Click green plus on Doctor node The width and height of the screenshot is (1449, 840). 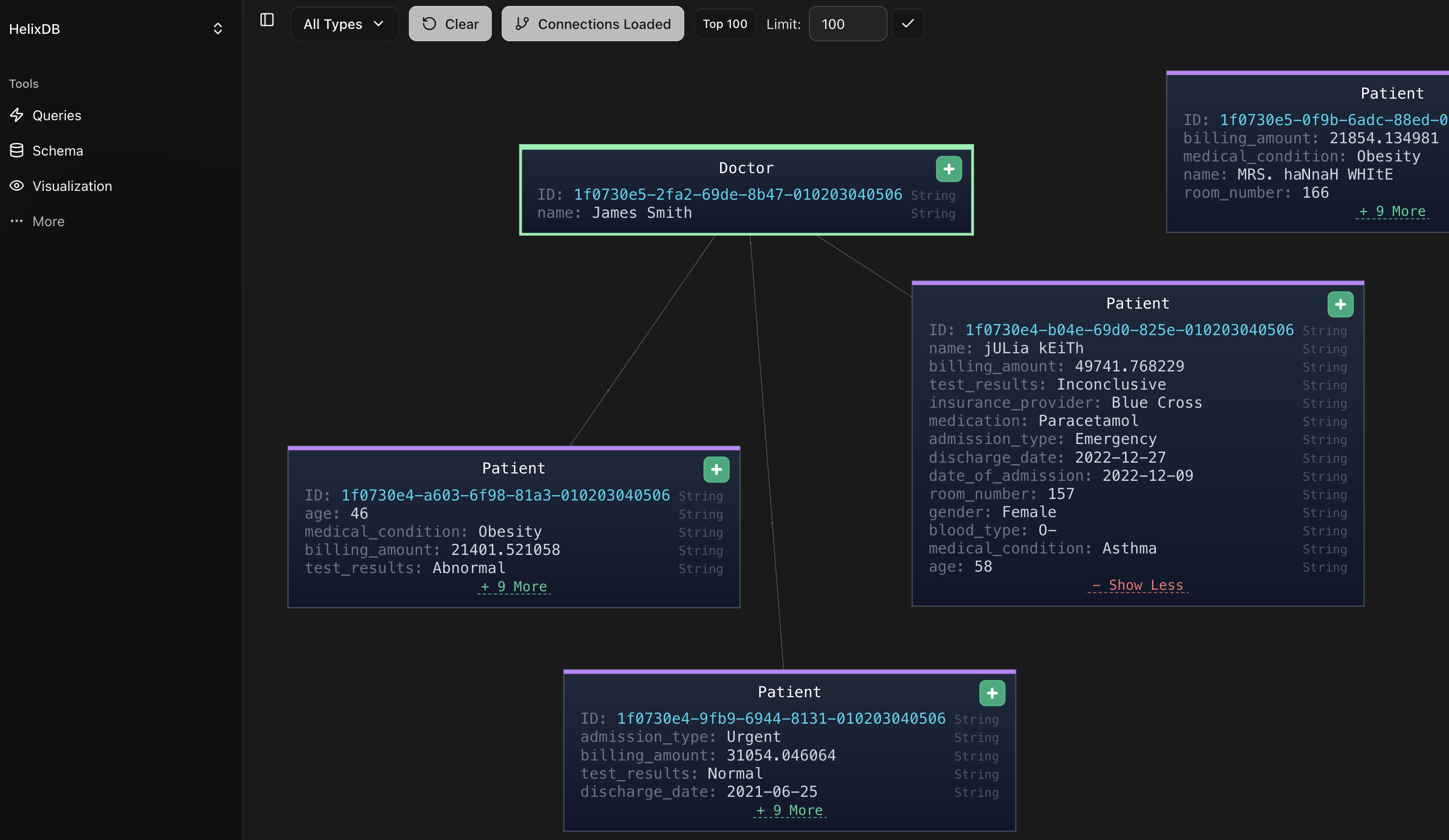click(x=949, y=169)
